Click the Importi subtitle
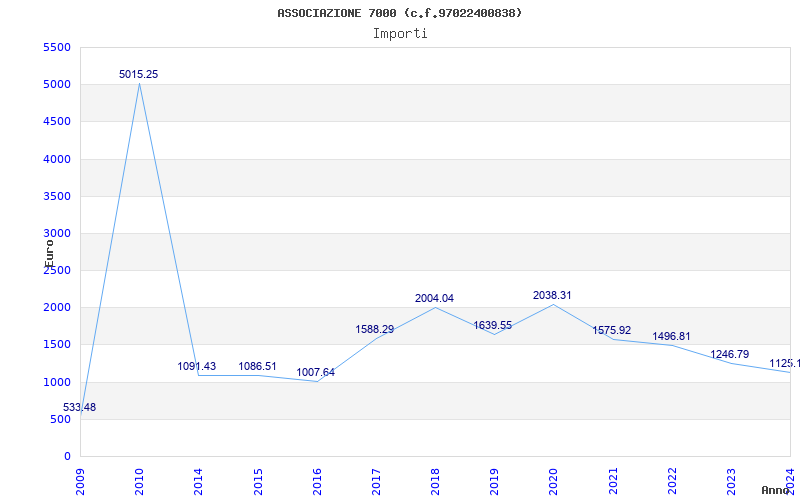The width and height of the screenshot is (800, 500). (x=400, y=34)
